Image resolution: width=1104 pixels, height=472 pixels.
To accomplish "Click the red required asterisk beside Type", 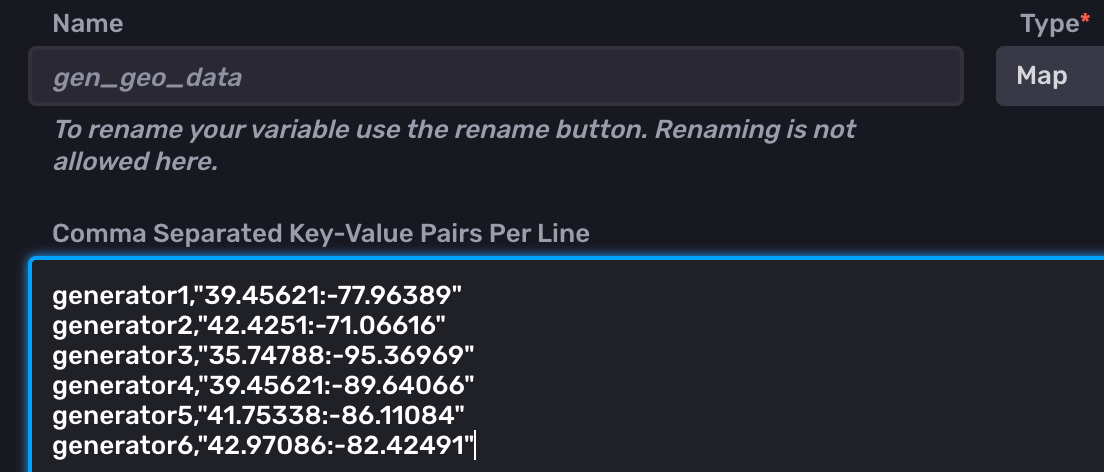I will coord(1086,20).
